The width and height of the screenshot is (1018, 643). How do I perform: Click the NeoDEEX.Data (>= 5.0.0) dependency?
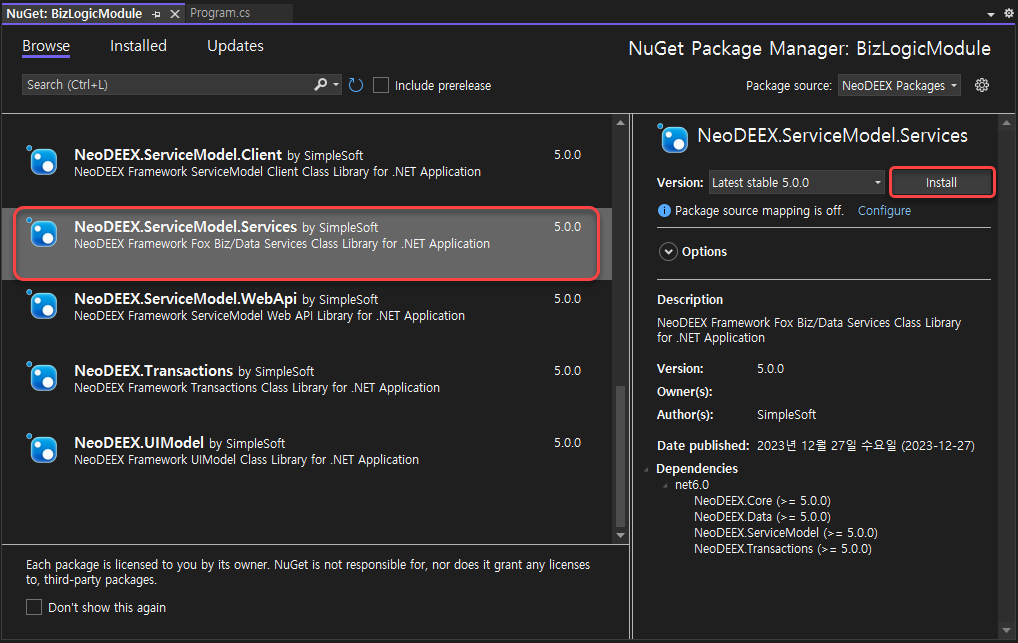coord(762,517)
